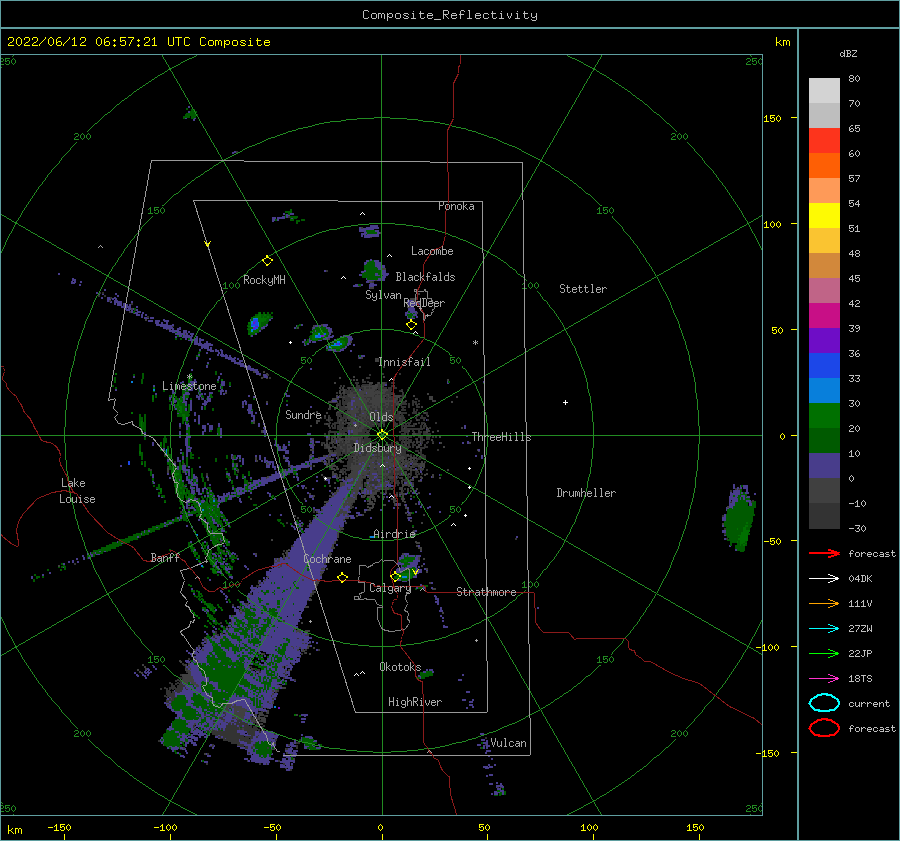900x841 pixels.
Task: Pick the red 60-65 dBZ color swatch
Action: [x=824, y=141]
